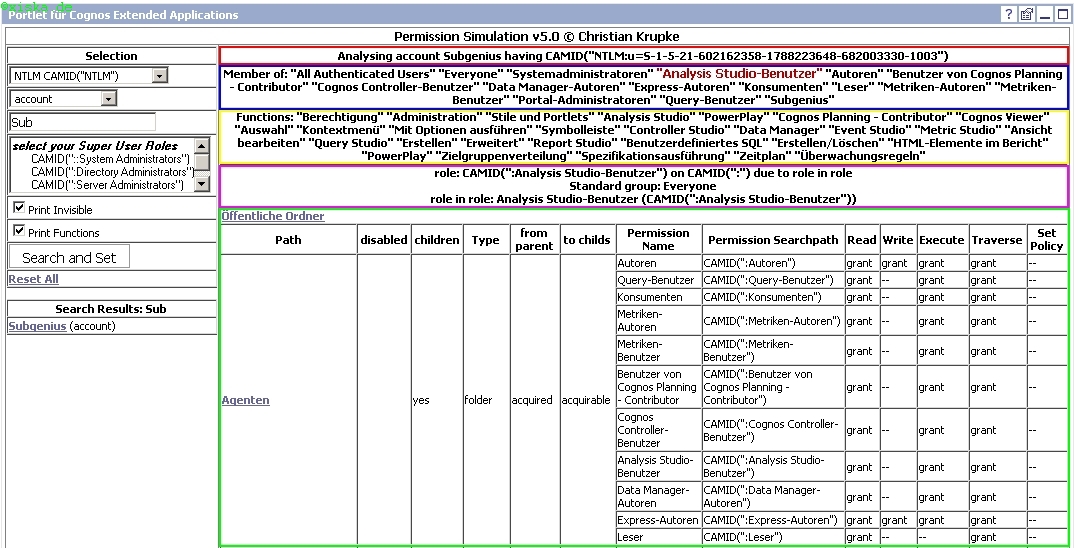Screen dimensions: 1074x548
Task: Click the Write column header
Action: pos(898,240)
